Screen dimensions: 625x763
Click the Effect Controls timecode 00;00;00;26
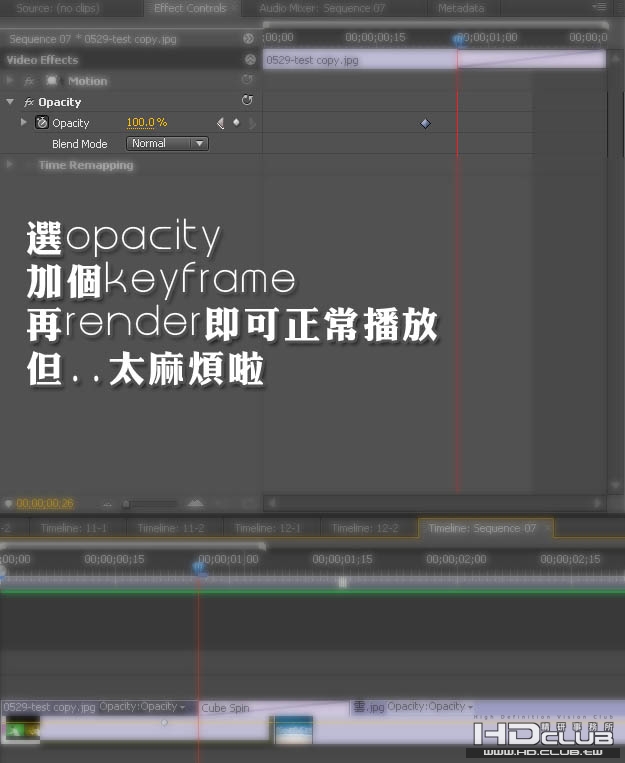[45, 503]
